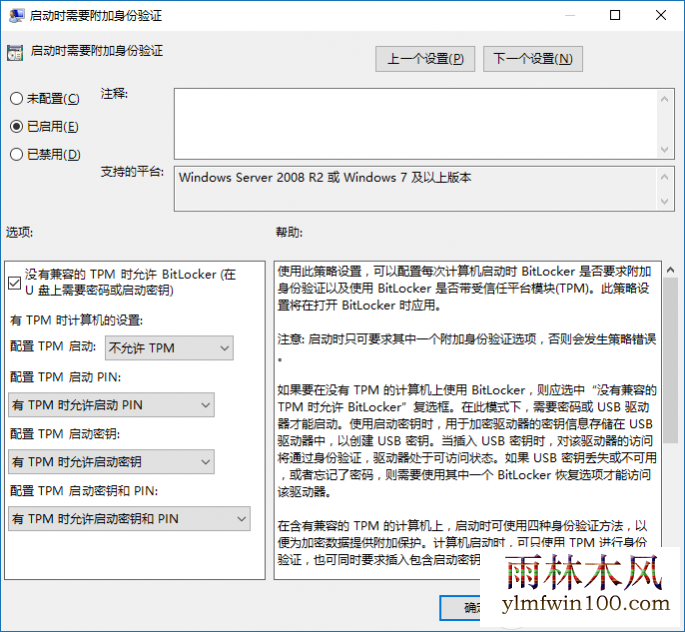Select the 已启用 radio button

coord(16,126)
